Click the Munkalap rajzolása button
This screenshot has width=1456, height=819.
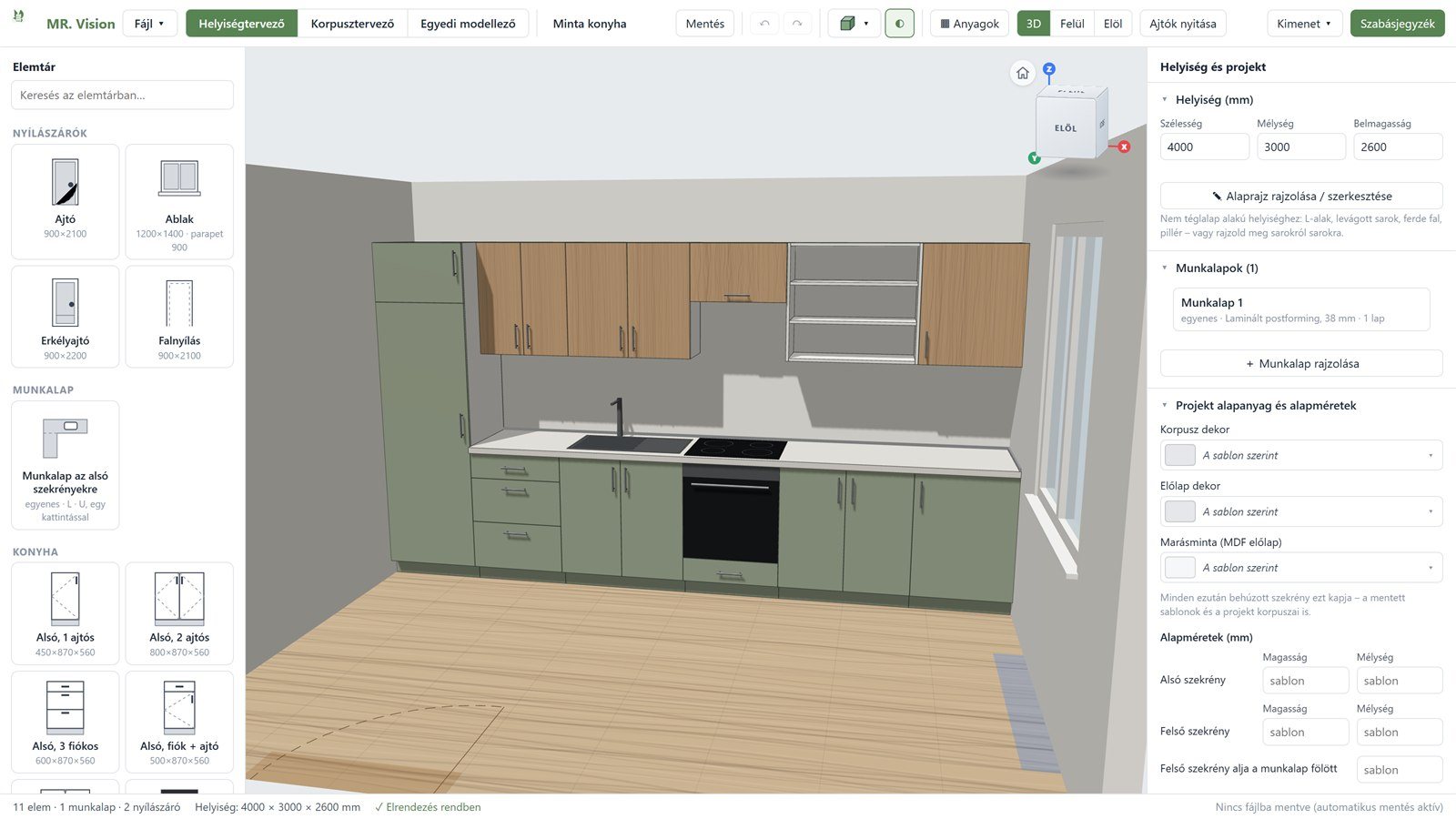point(1301,363)
